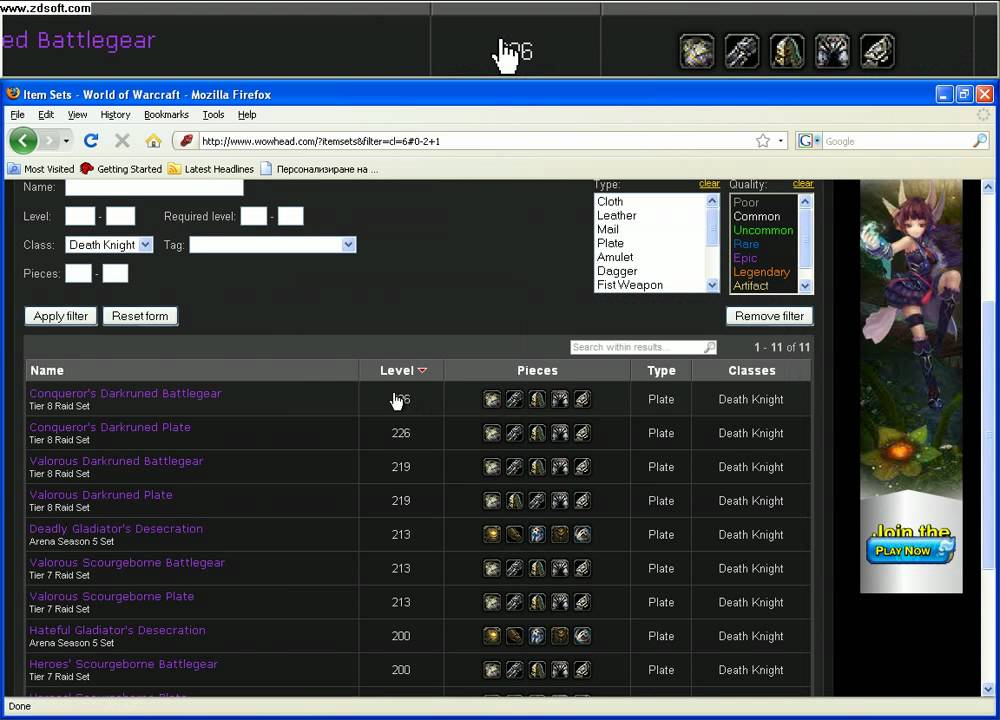Open the back/forward history dropdown arrow
The width and height of the screenshot is (1000, 720).
point(66,140)
